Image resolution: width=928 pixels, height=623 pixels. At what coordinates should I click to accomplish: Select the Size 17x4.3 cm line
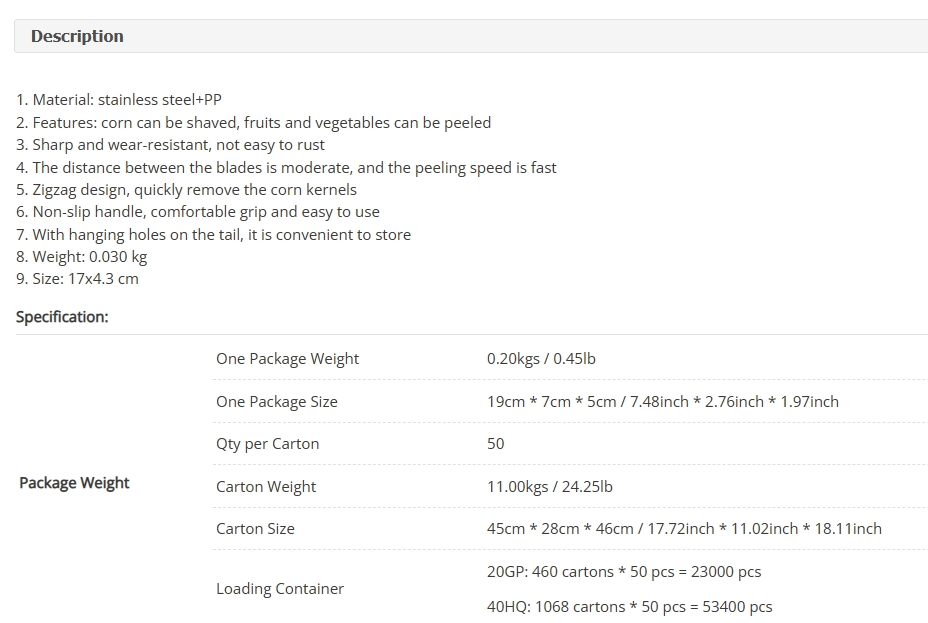(x=78, y=279)
